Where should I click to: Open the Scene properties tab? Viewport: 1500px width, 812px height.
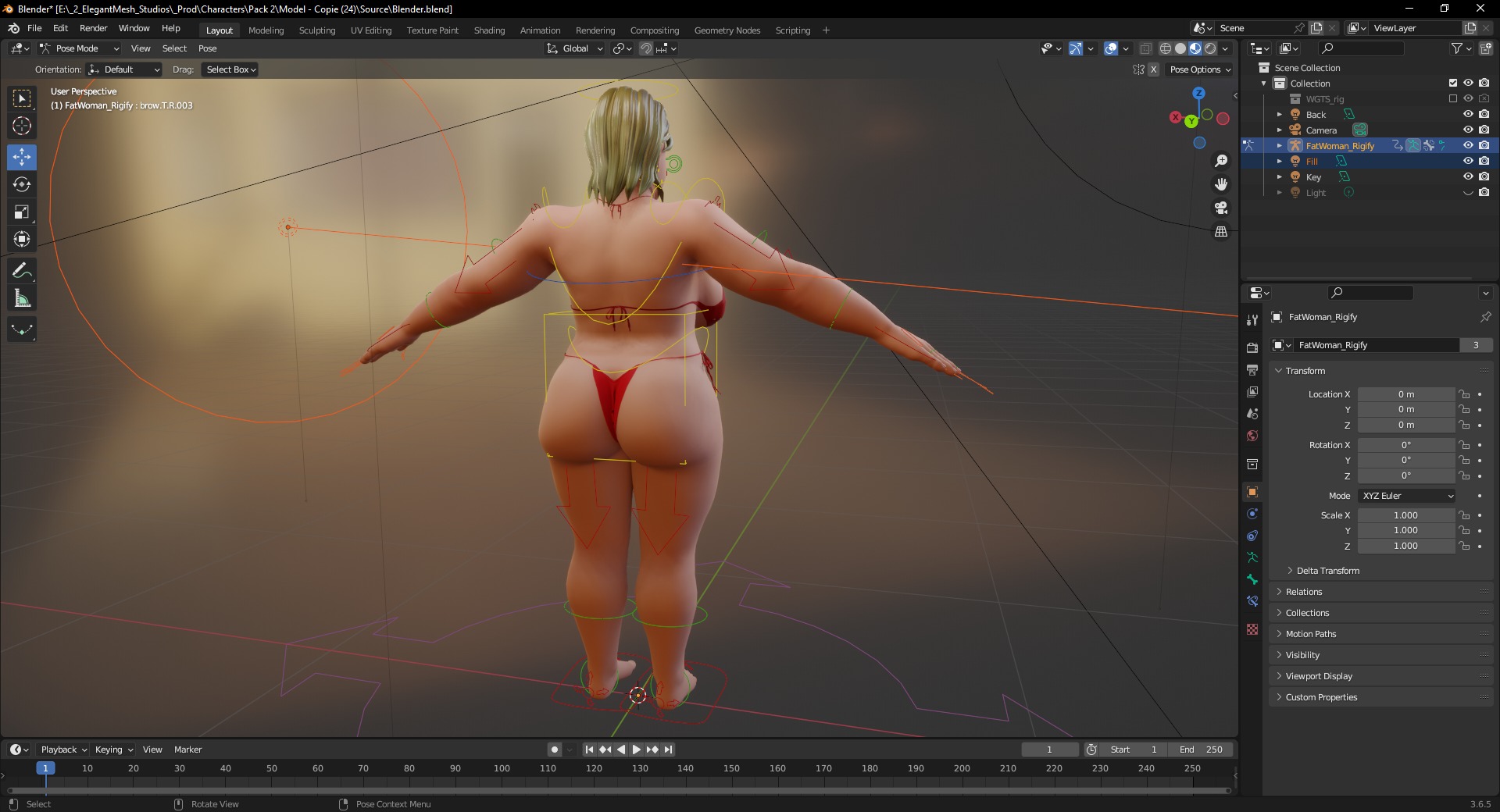pos(1252,413)
